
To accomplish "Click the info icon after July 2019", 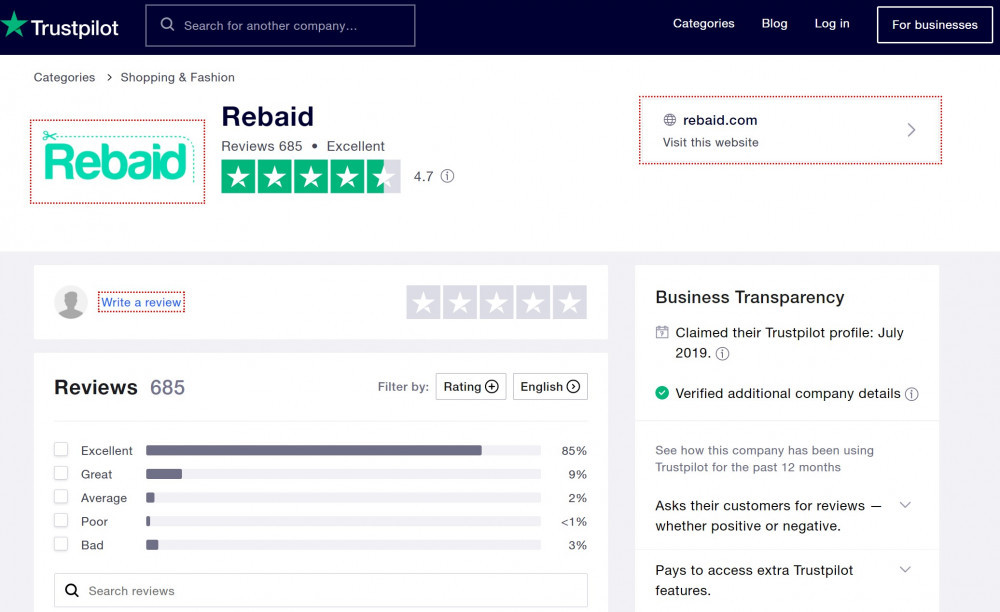I will pyautogui.click(x=722, y=354).
